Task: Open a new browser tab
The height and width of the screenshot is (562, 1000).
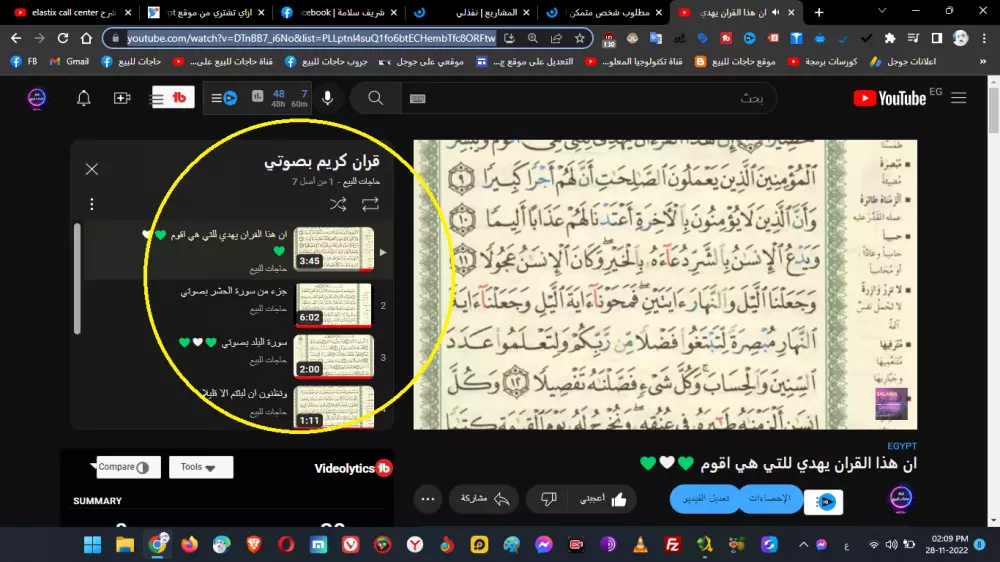Action: pos(819,12)
